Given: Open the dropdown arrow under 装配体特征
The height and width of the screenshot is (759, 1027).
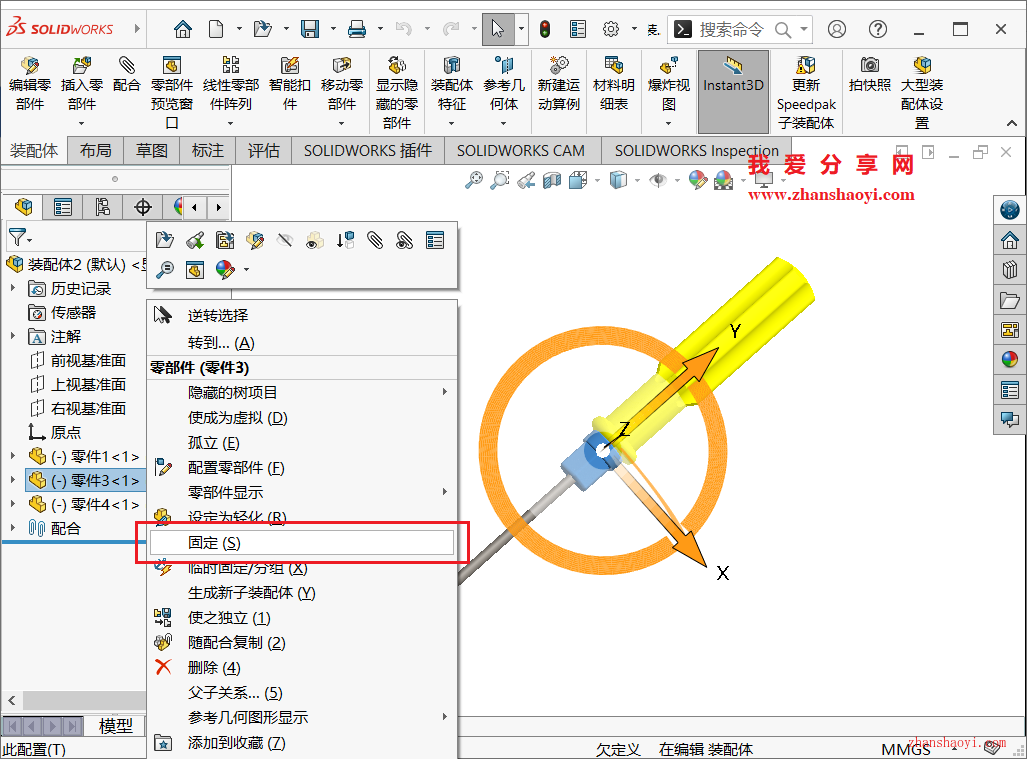Looking at the screenshot, I should 451,123.
